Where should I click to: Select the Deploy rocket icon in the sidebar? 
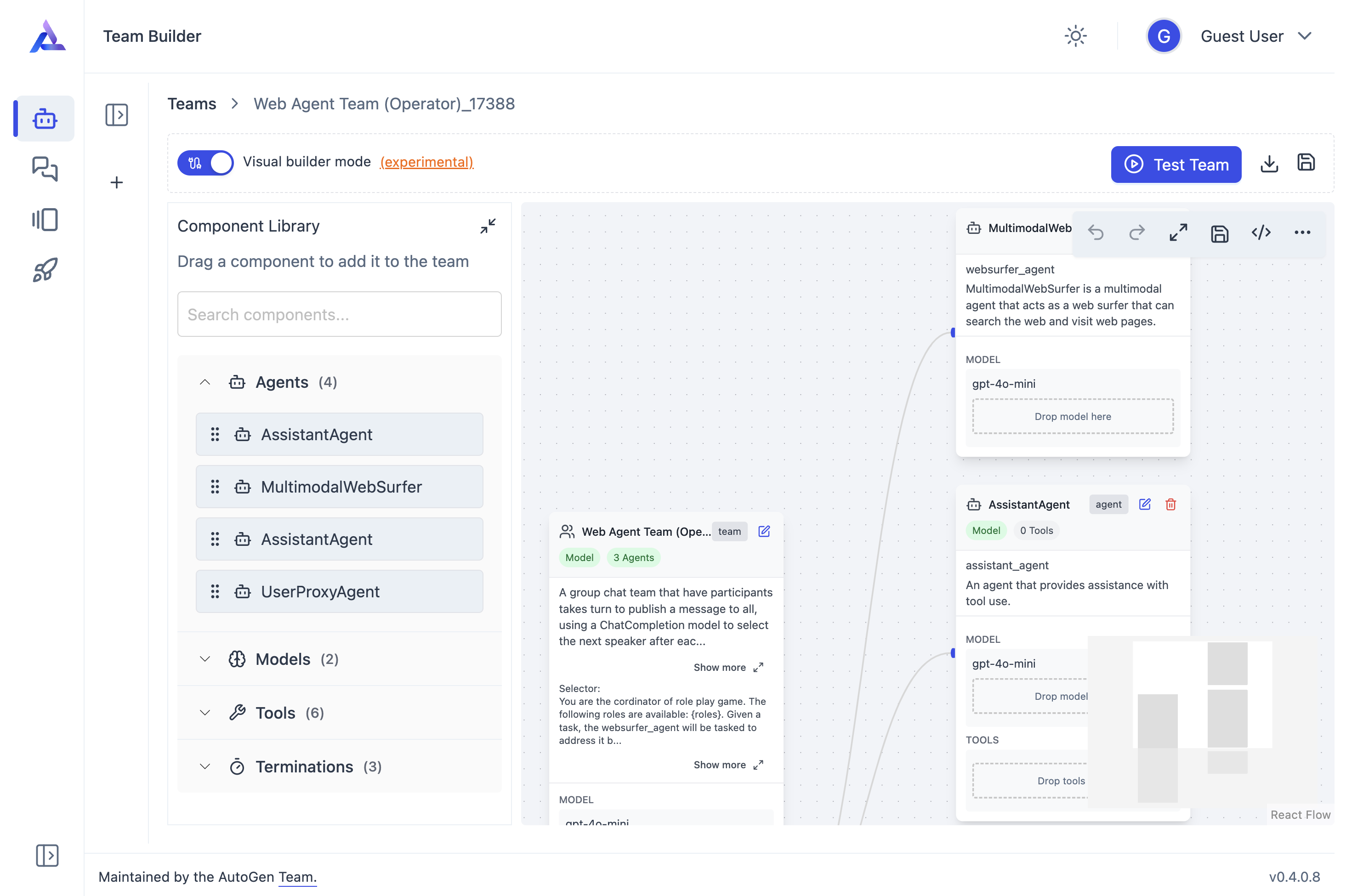(x=45, y=269)
